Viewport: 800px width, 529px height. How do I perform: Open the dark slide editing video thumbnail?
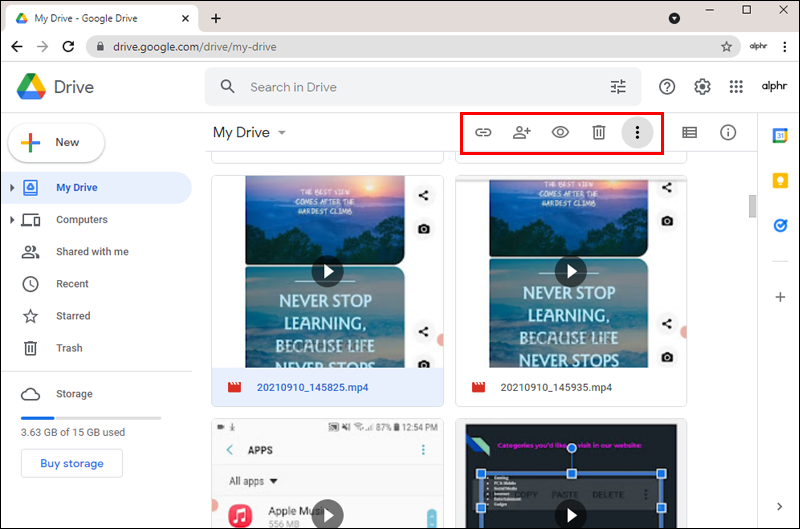[571, 473]
